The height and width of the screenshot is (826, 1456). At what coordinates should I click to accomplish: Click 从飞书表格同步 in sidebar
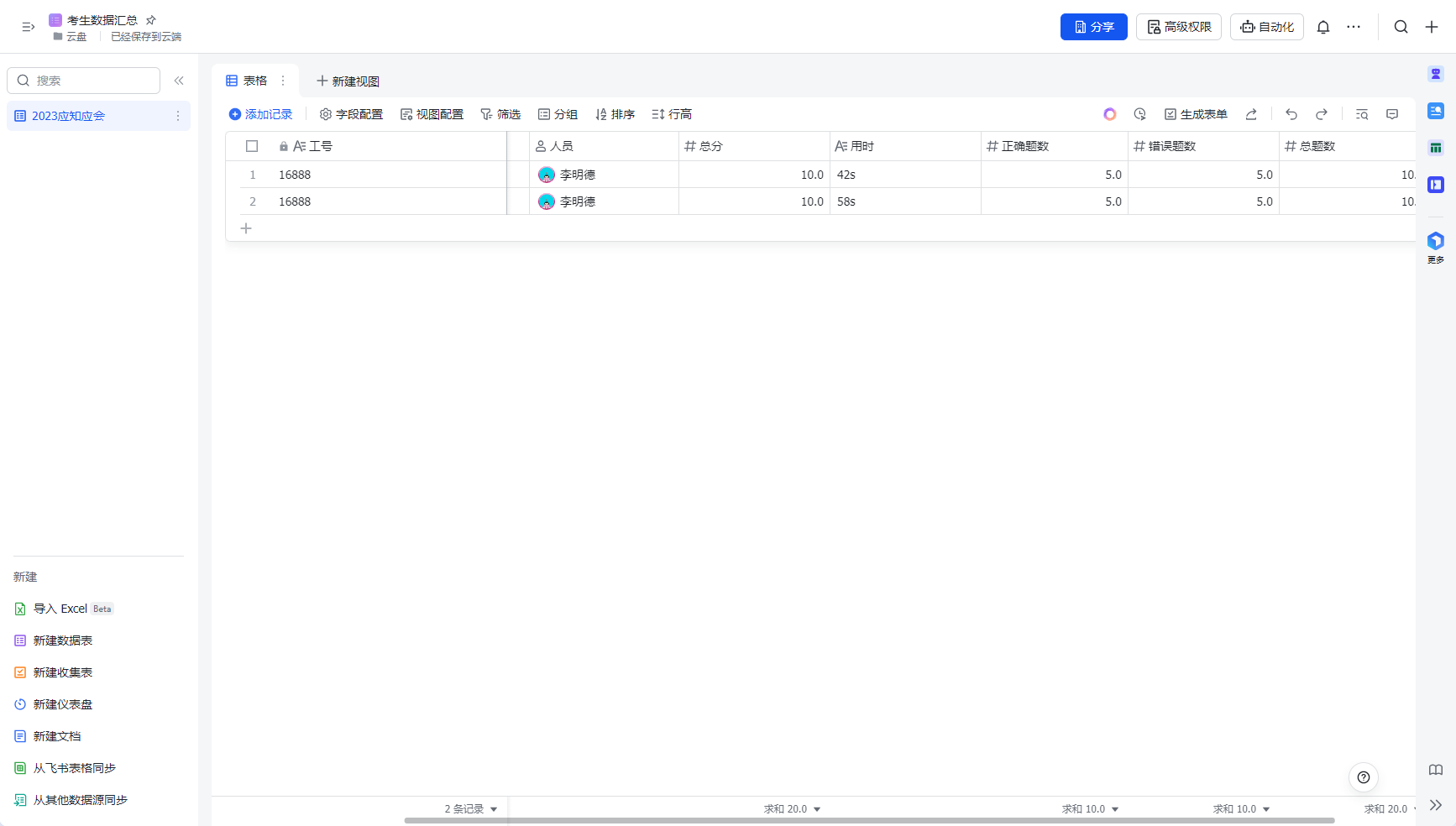(65, 768)
